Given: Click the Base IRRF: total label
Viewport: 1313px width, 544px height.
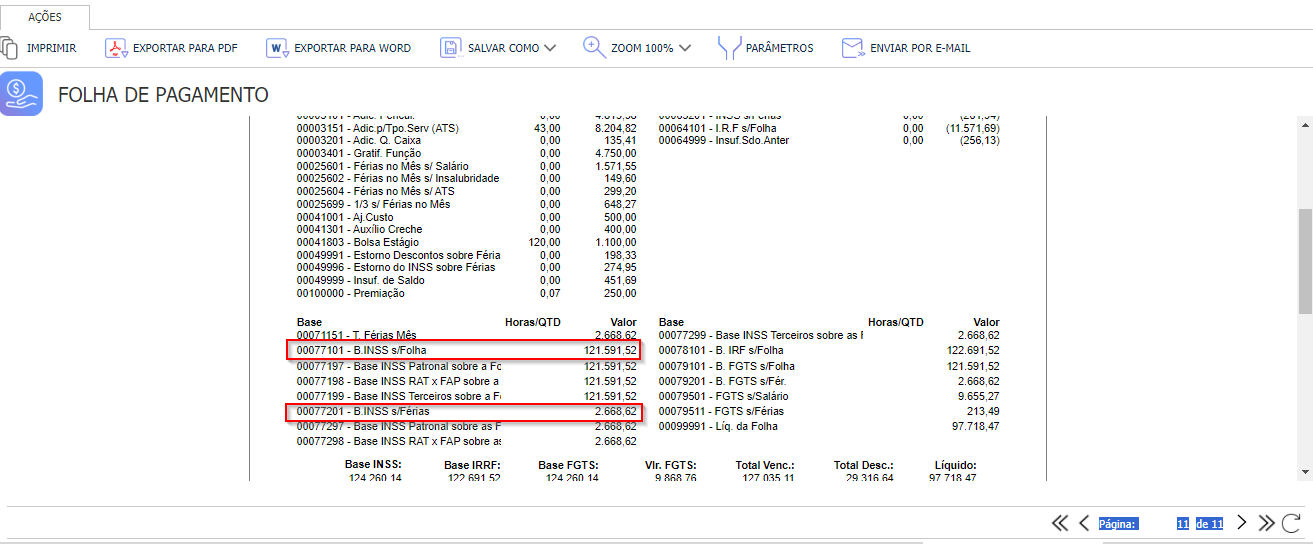Looking at the screenshot, I should click(x=472, y=465).
